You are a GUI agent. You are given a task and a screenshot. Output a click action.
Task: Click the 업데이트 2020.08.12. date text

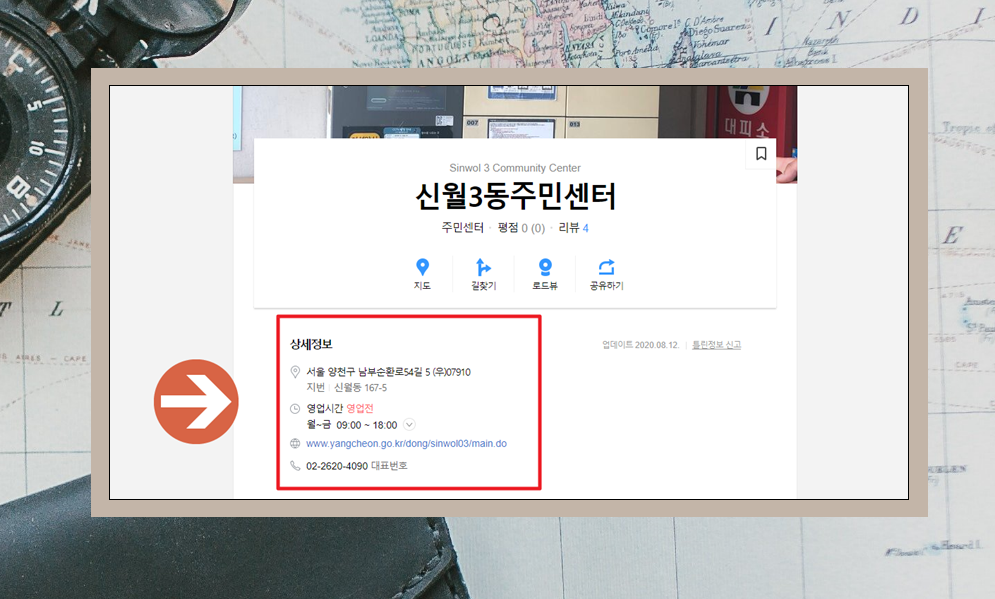click(x=641, y=345)
